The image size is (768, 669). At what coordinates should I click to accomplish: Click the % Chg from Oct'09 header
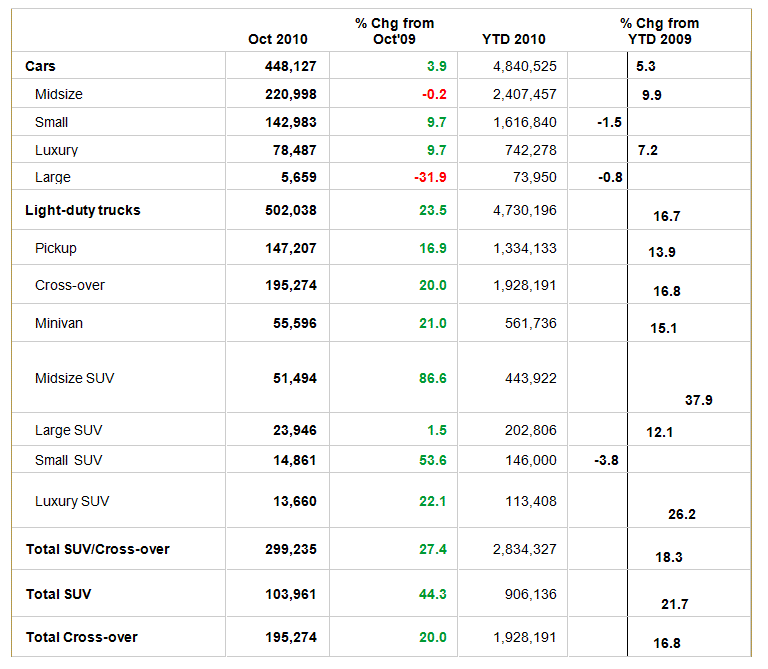[x=394, y=31]
